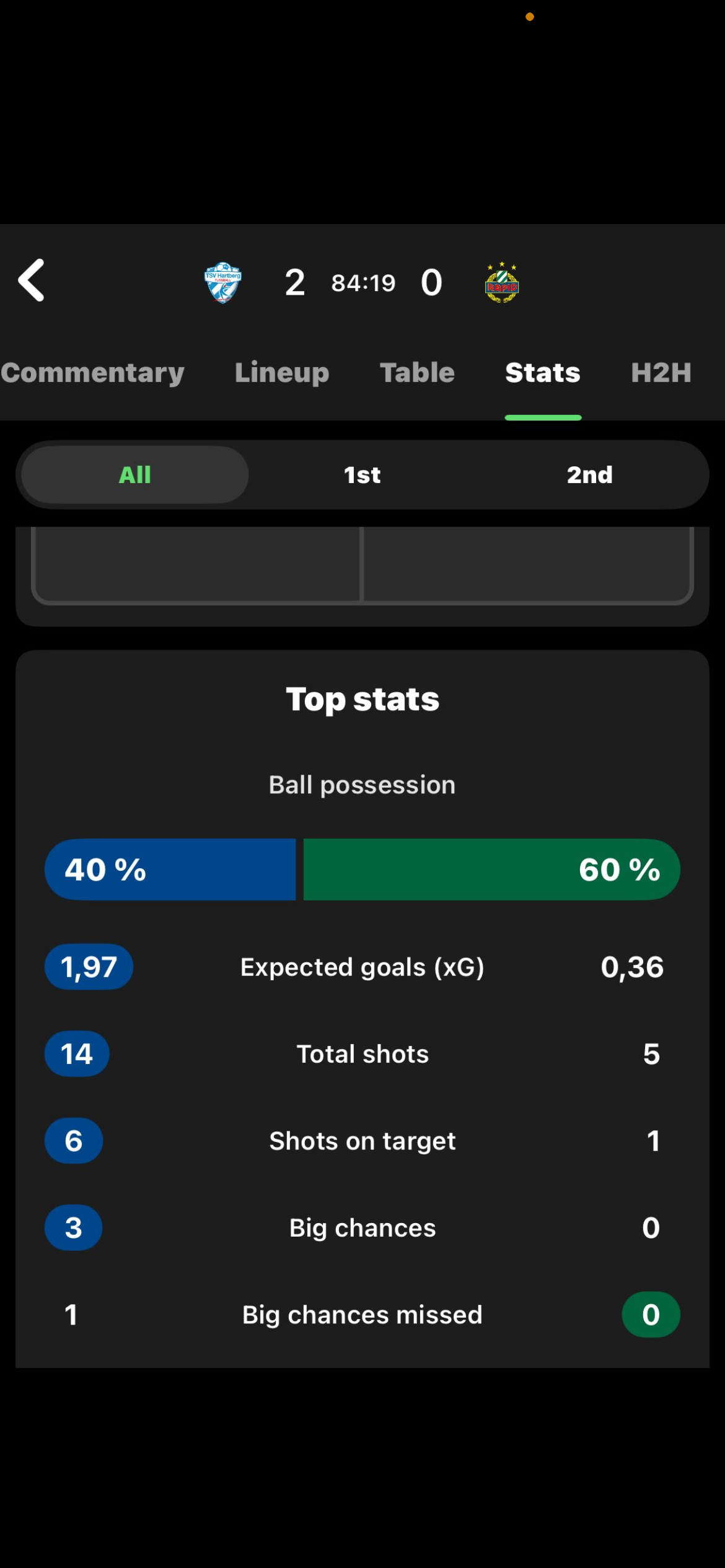Screen dimensions: 725x1568
Task: Select the All period filter
Action: coord(135,475)
